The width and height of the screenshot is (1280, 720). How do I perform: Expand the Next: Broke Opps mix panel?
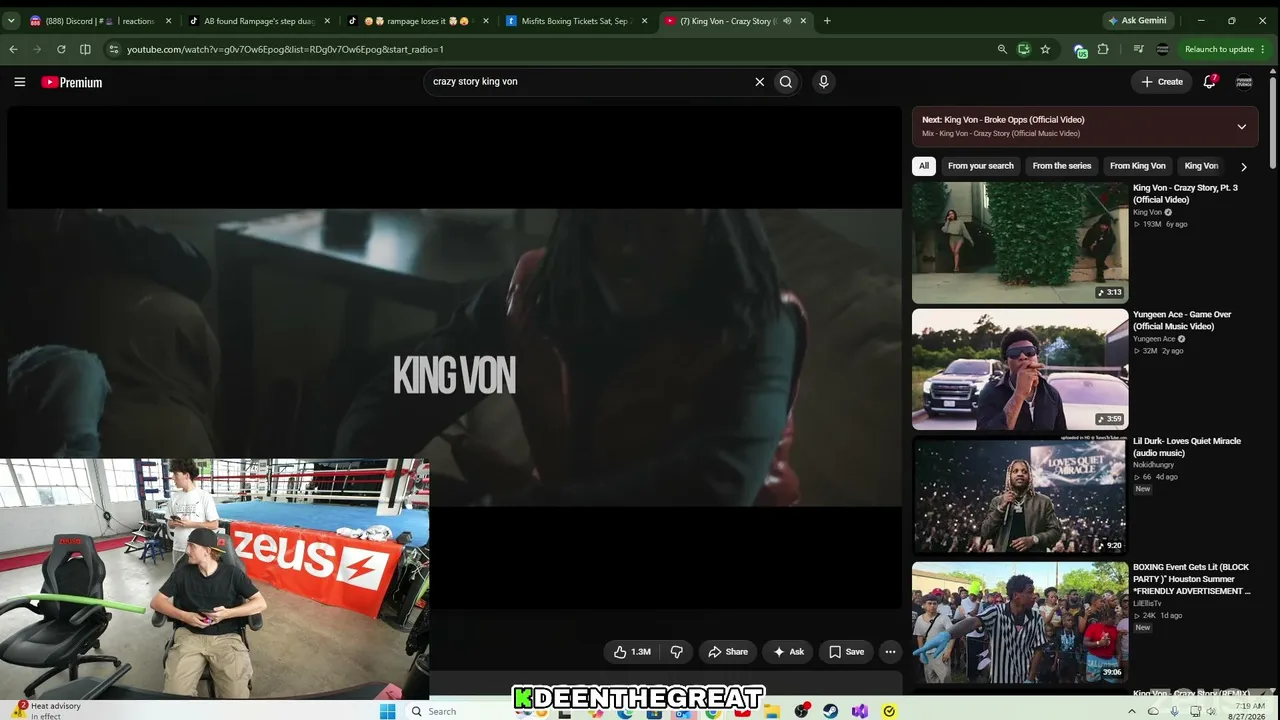point(1241,127)
